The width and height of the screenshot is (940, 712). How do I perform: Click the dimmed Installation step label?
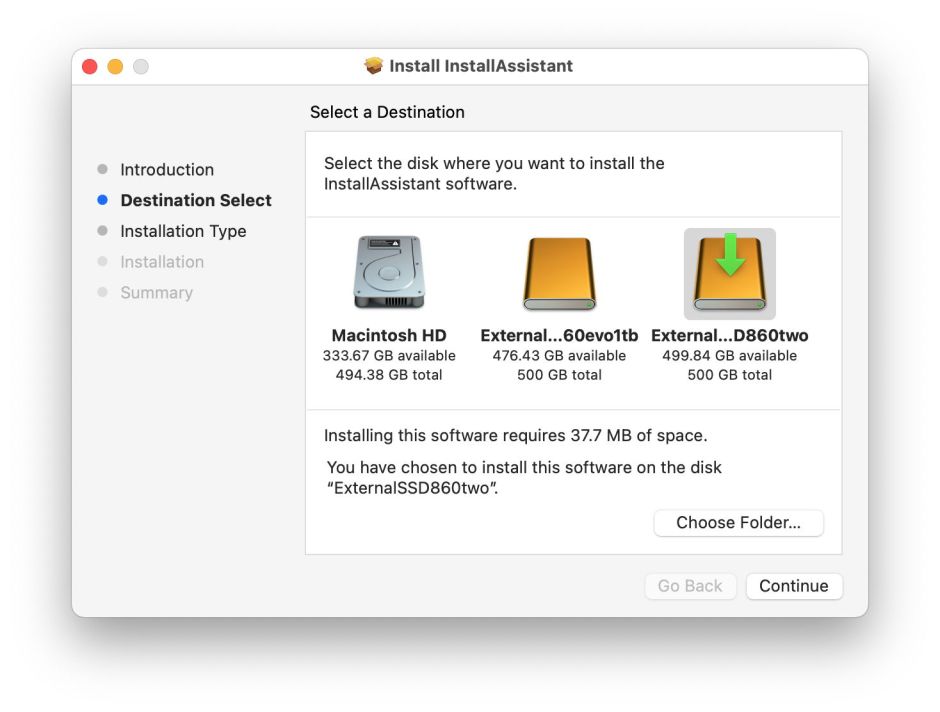point(162,262)
